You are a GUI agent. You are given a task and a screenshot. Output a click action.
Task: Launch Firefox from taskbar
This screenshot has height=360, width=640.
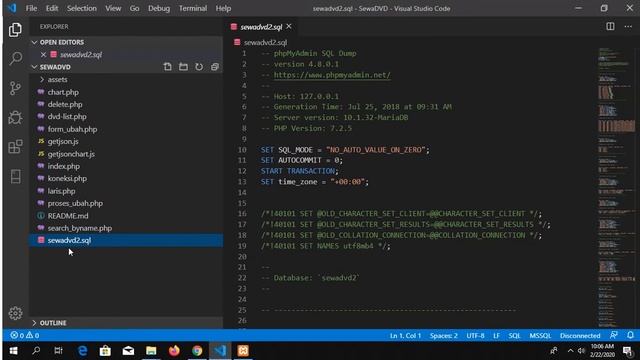pyautogui.click(x=174, y=351)
